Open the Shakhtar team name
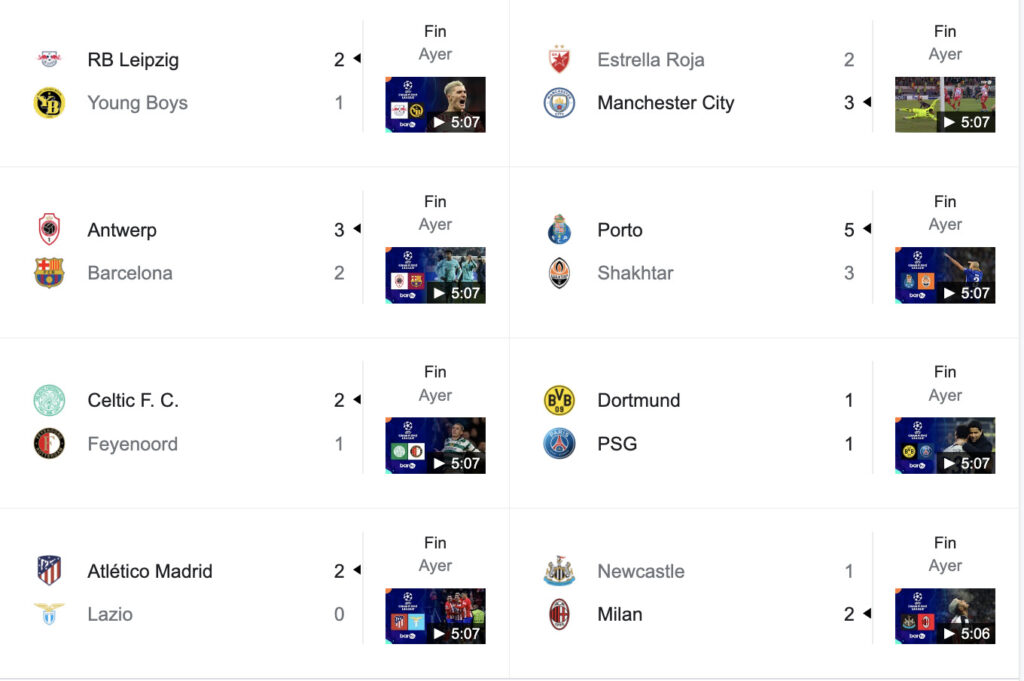The width and height of the screenshot is (1024, 681). pyautogui.click(x=635, y=273)
